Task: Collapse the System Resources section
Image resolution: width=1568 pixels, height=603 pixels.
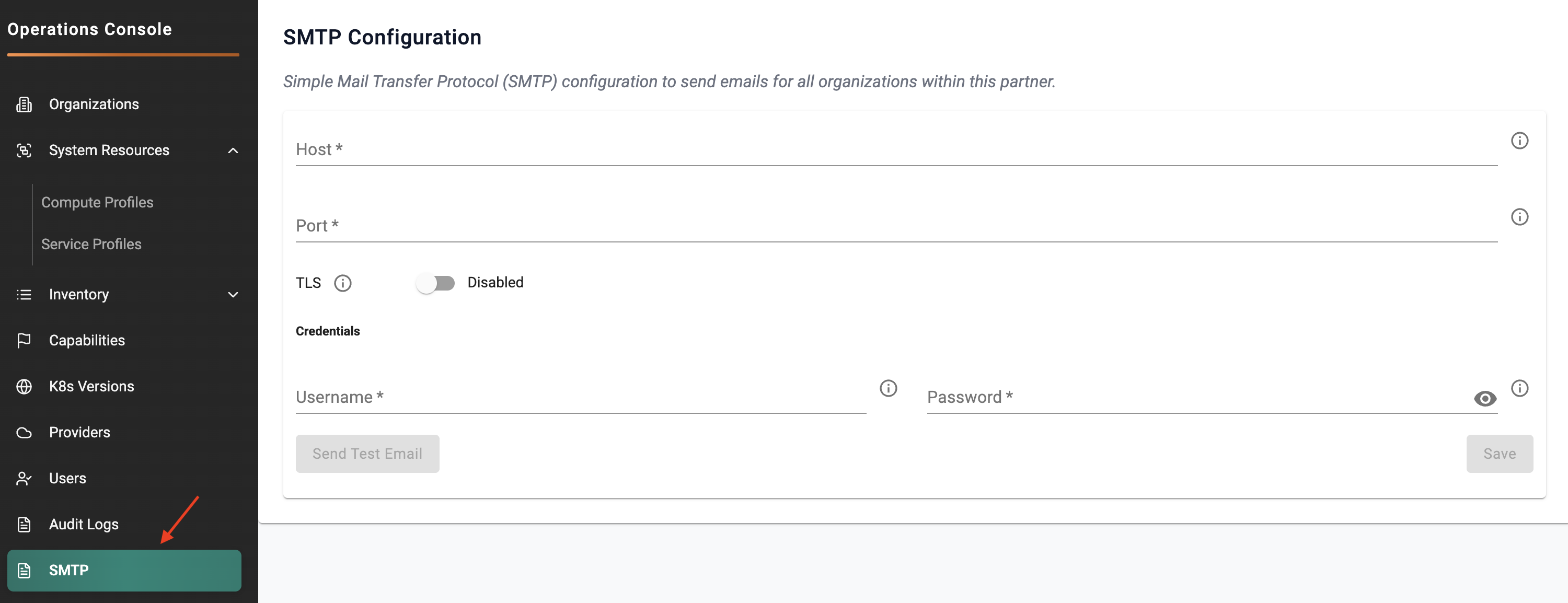Action: pyautogui.click(x=233, y=150)
